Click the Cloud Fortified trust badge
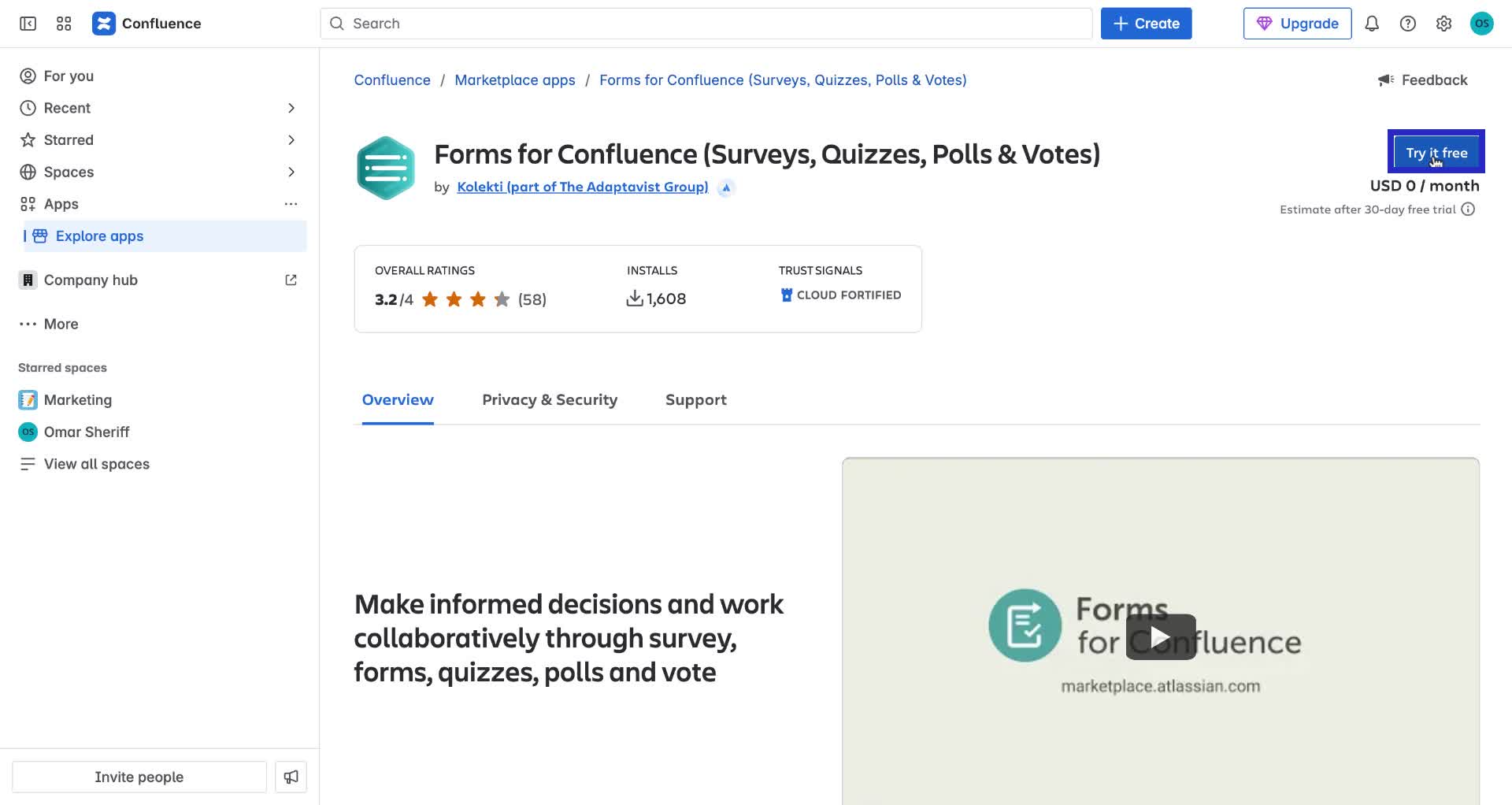Image resolution: width=1512 pixels, height=805 pixels. (x=839, y=295)
